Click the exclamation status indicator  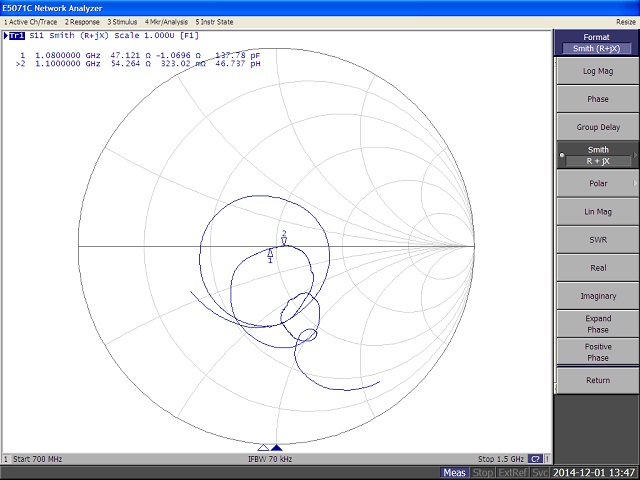pyautogui.click(x=547, y=459)
